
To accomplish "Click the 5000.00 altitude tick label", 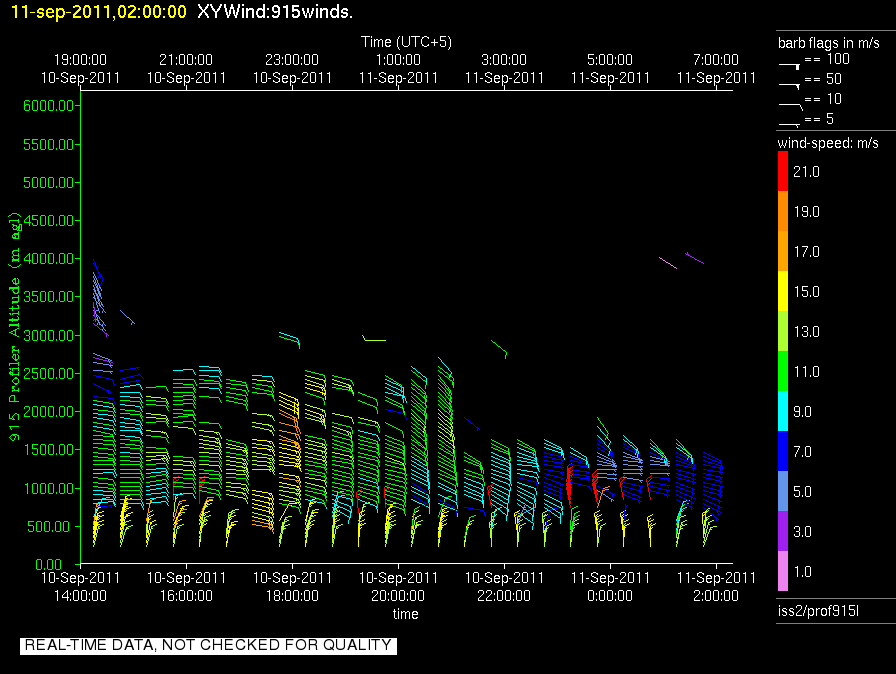I will point(49,183).
